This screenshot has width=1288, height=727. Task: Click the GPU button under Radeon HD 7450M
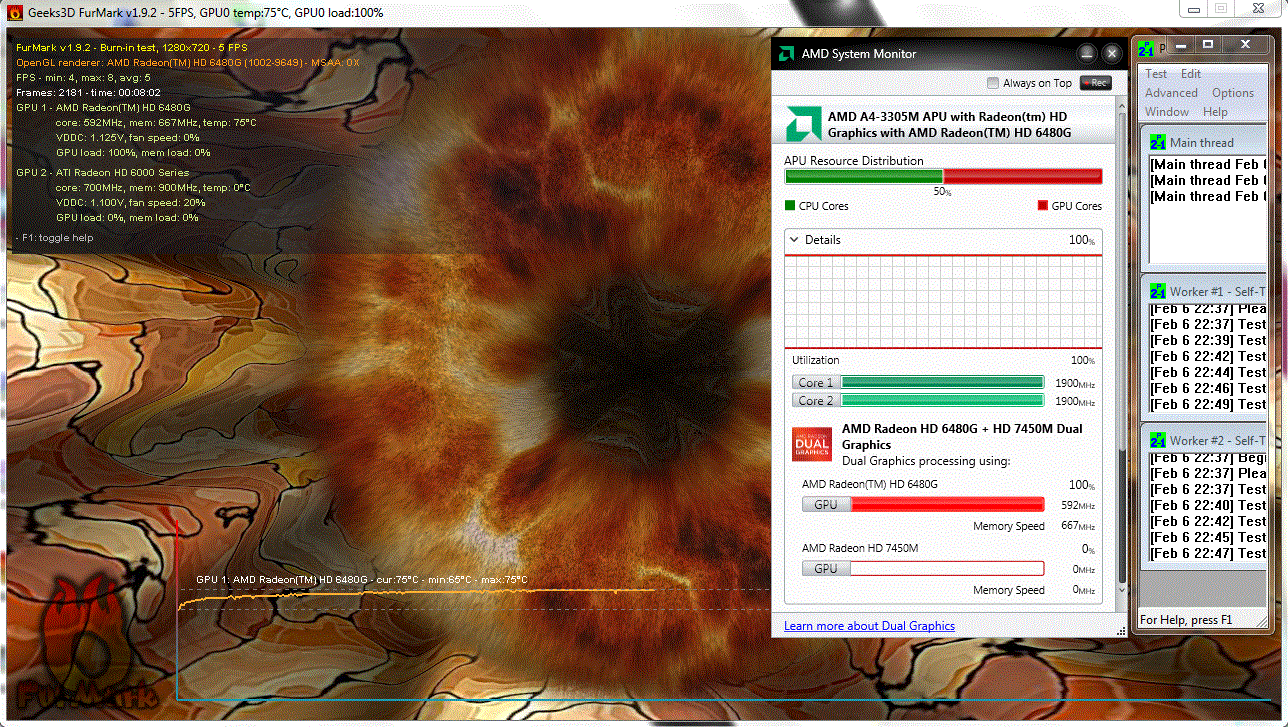pos(826,568)
